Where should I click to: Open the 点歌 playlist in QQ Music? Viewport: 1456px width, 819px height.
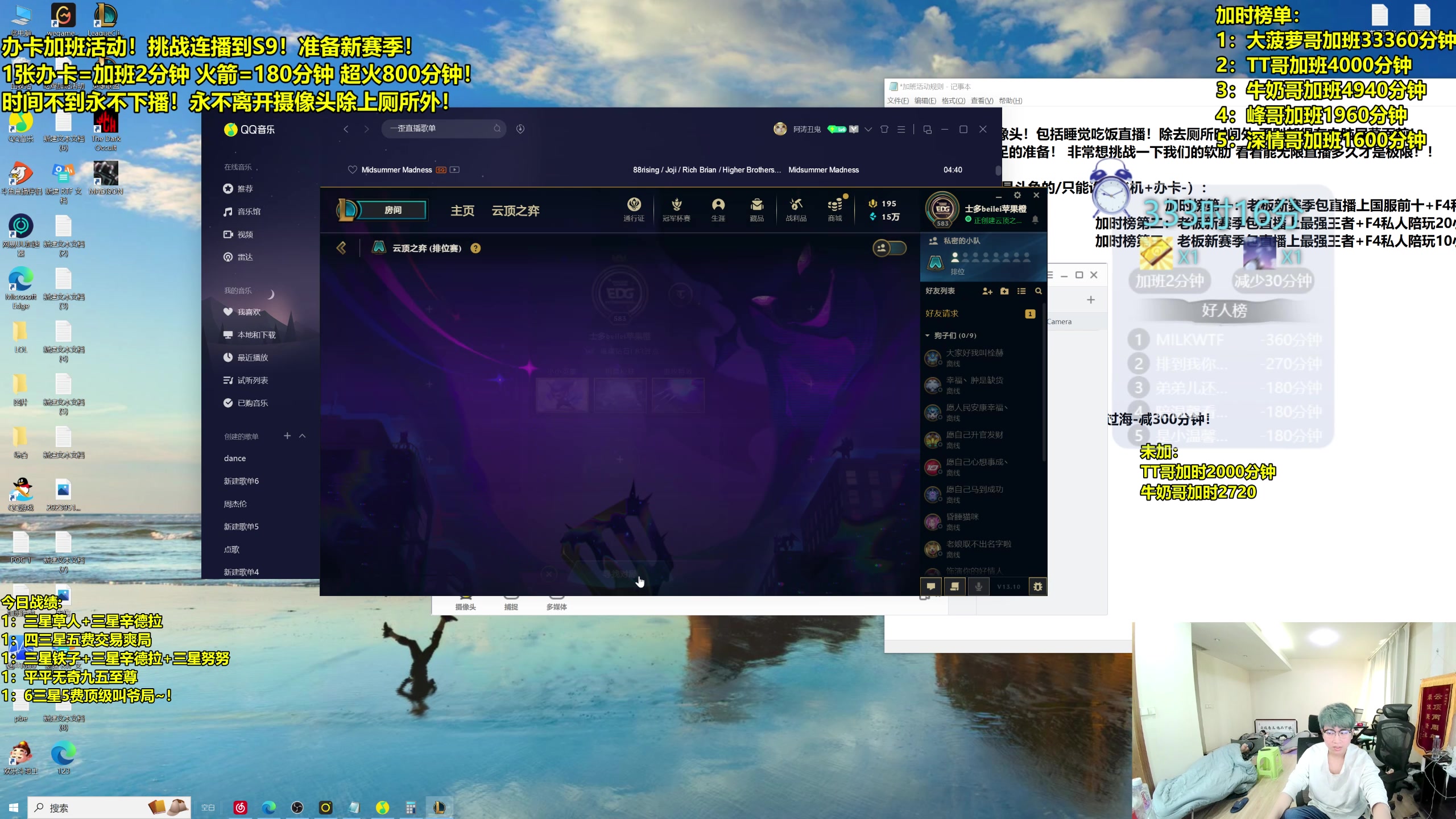click(231, 549)
